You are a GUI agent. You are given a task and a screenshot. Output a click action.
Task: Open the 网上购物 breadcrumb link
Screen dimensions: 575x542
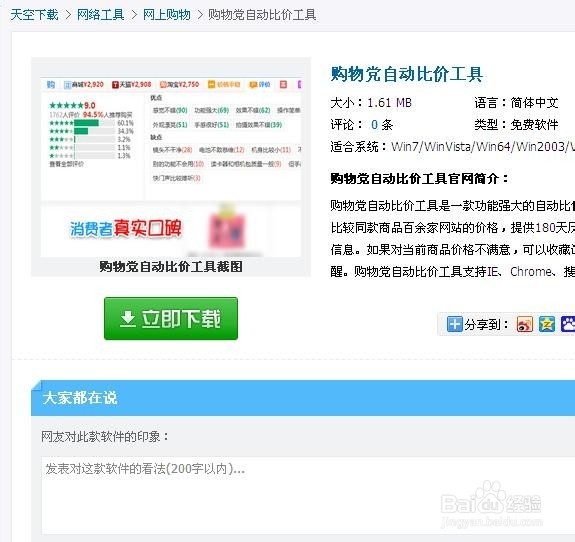(x=166, y=15)
